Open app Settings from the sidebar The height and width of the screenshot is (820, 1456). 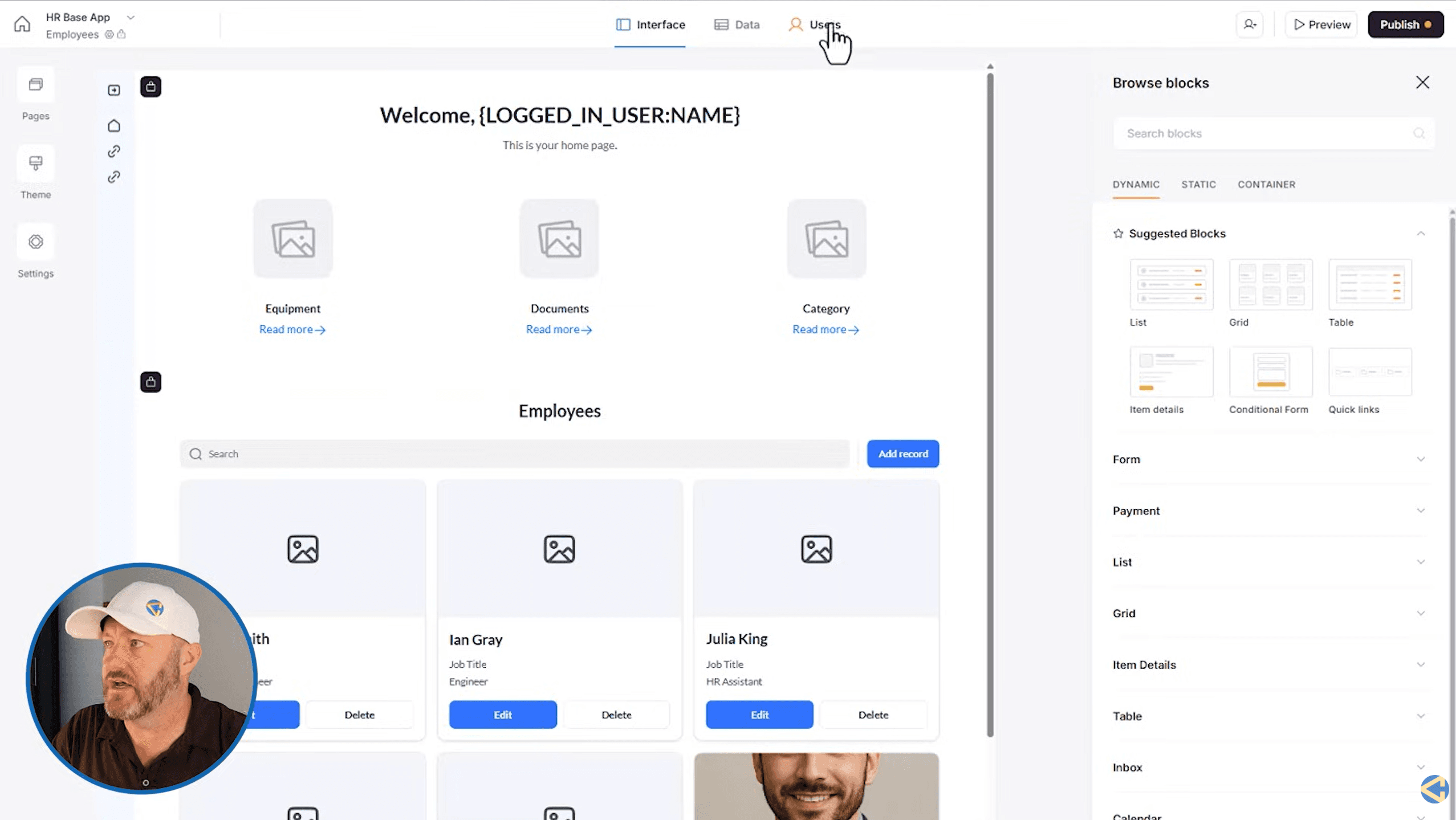click(x=35, y=251)
